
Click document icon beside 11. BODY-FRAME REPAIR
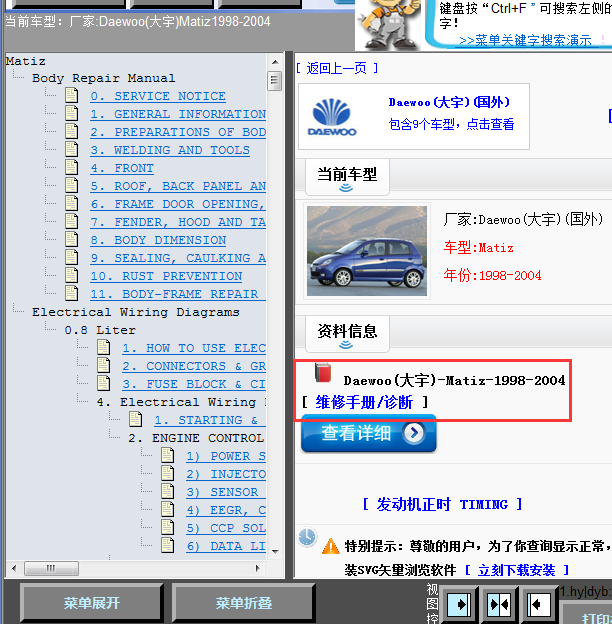click(x=72, y=293)
